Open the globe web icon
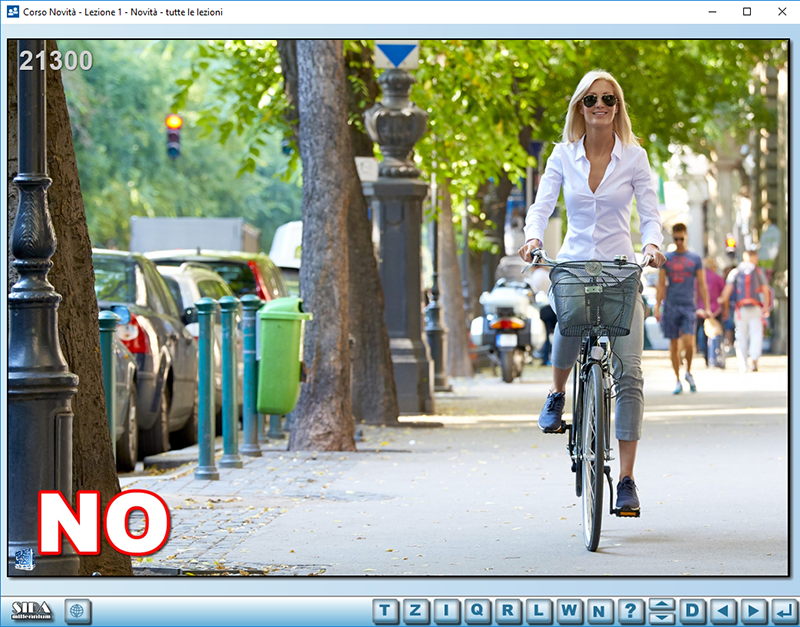This screenshot has height=627, width=800. [78, 611]
